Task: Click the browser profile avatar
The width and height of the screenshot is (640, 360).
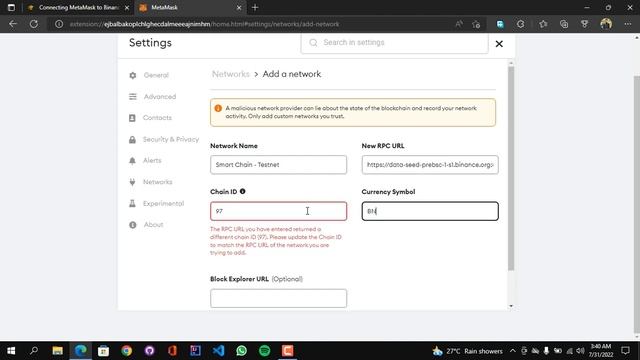Action: [x=606, y=24]
